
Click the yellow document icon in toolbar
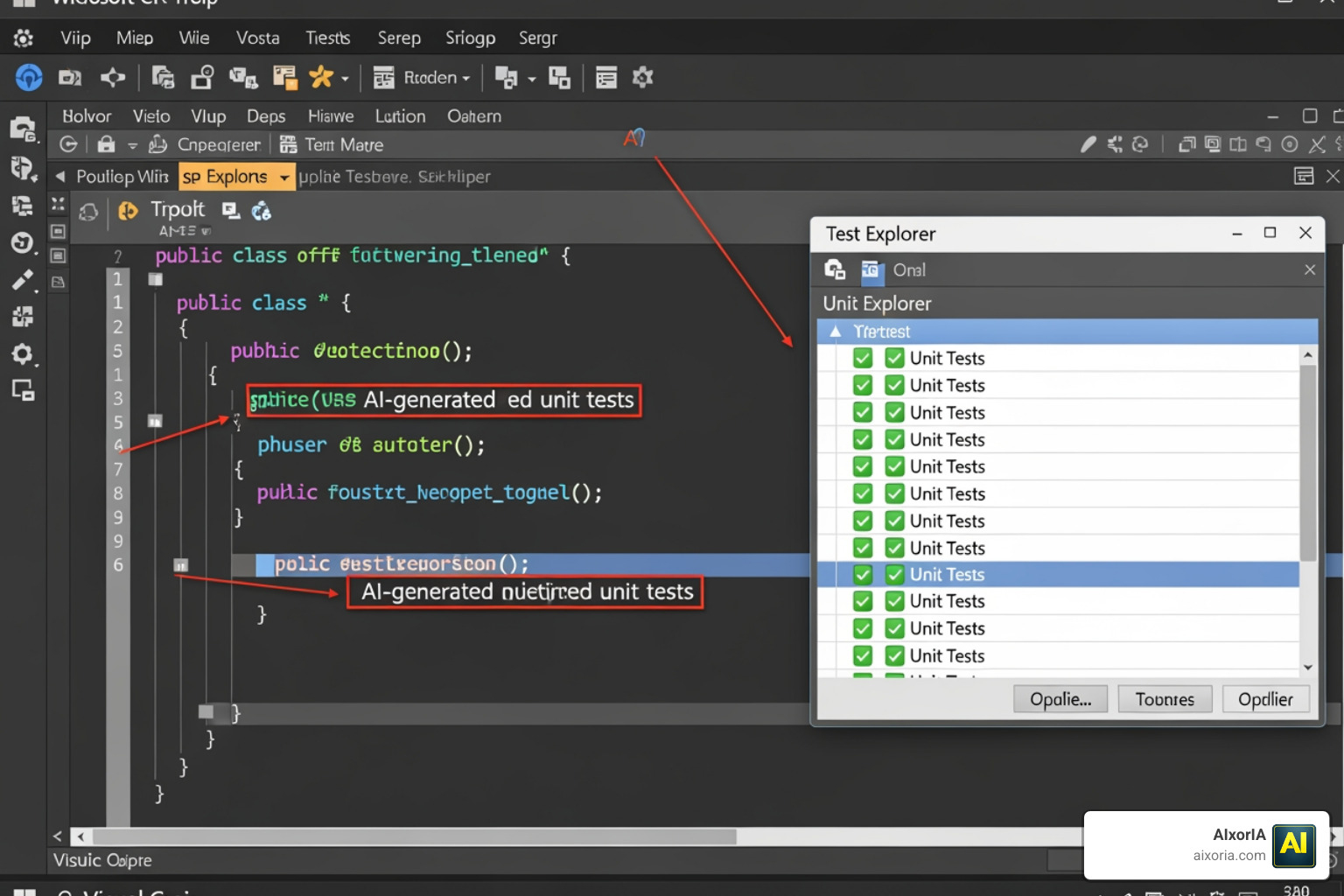[284, 77]
